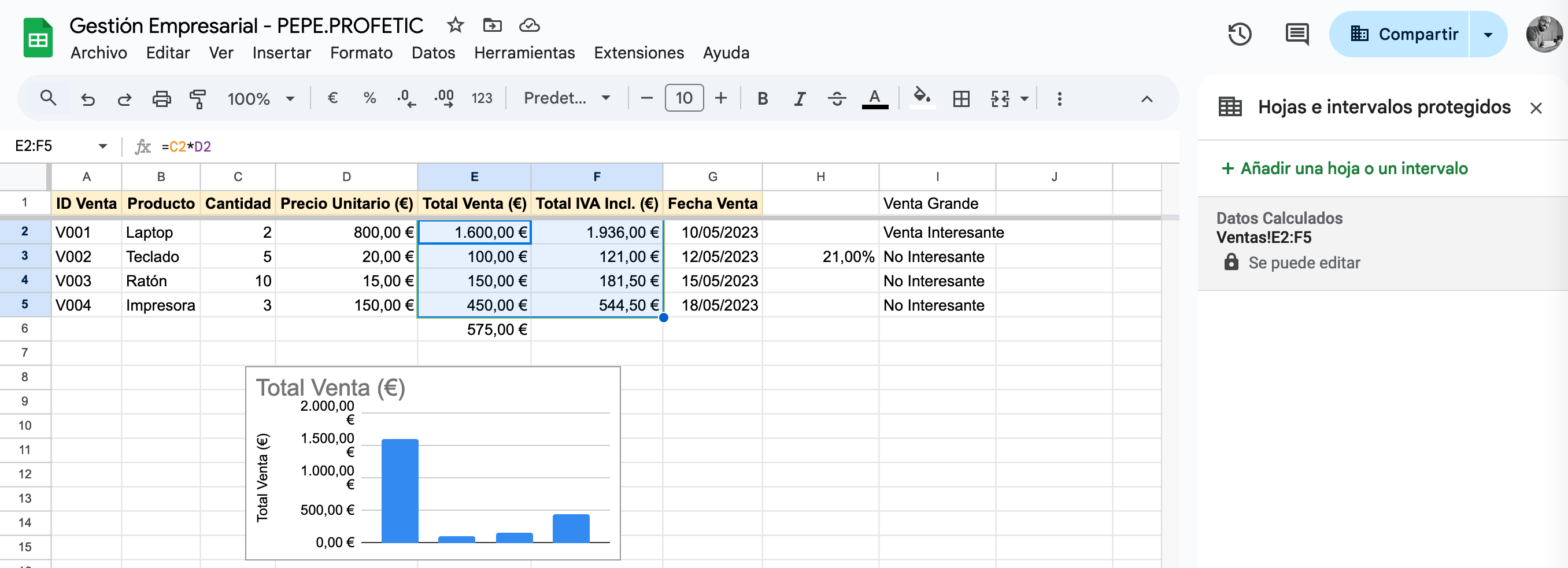Toggle strikethrough formatting

(x=837, y=99)
